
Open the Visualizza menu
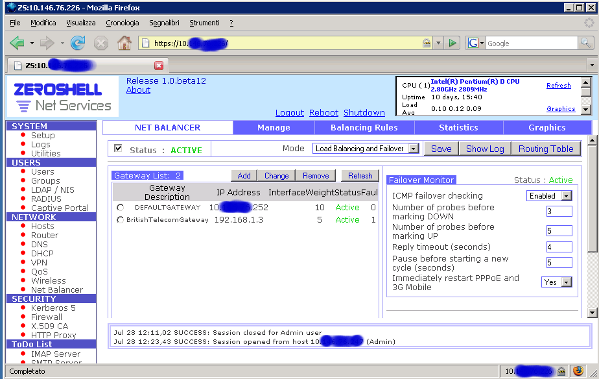[x=81, y=23]
